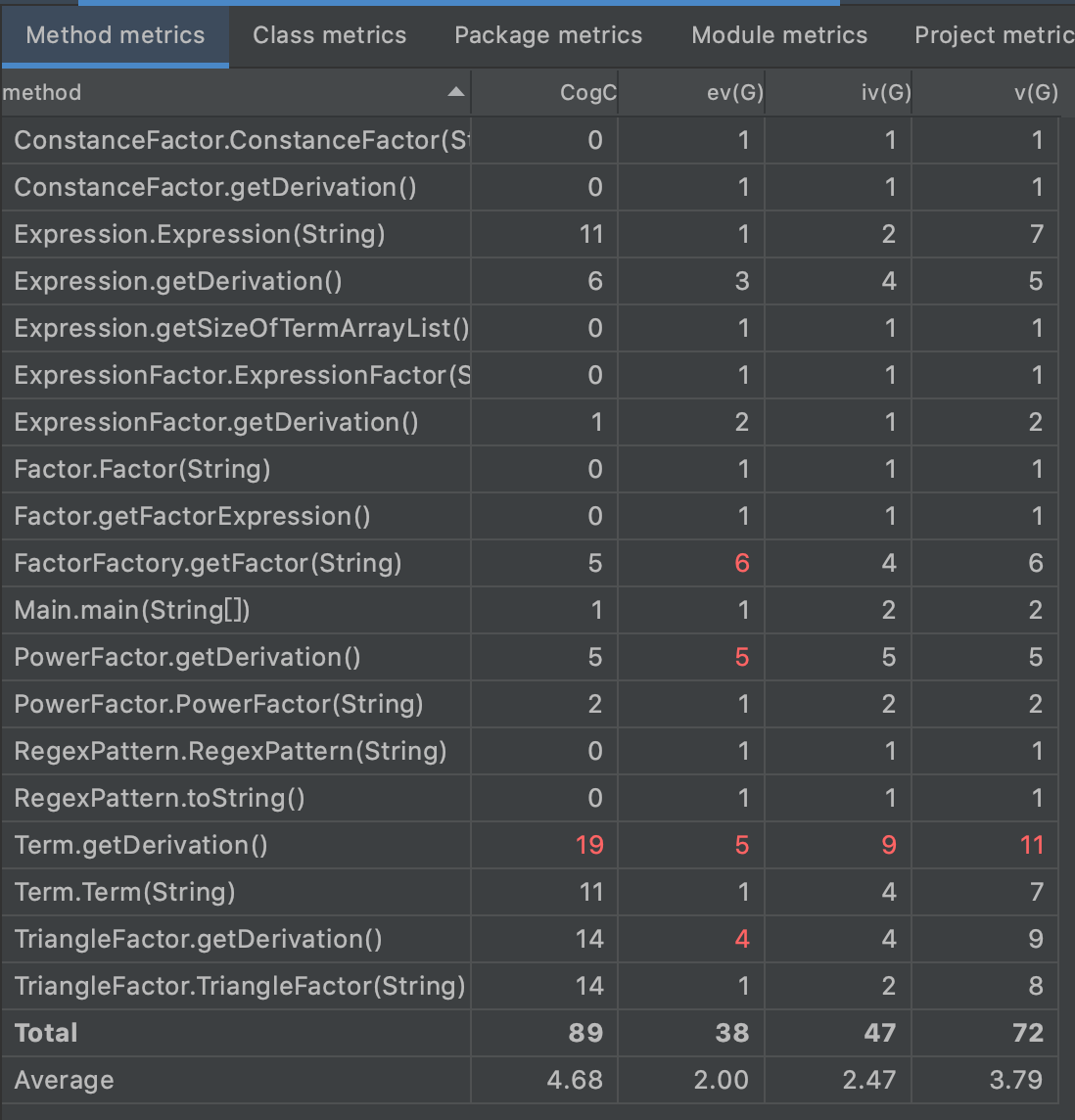Select the Main.main(String[]) method row
The width and height of the screenshot is (1075, 1120).
pyautogui.click(x=132, y=610)
